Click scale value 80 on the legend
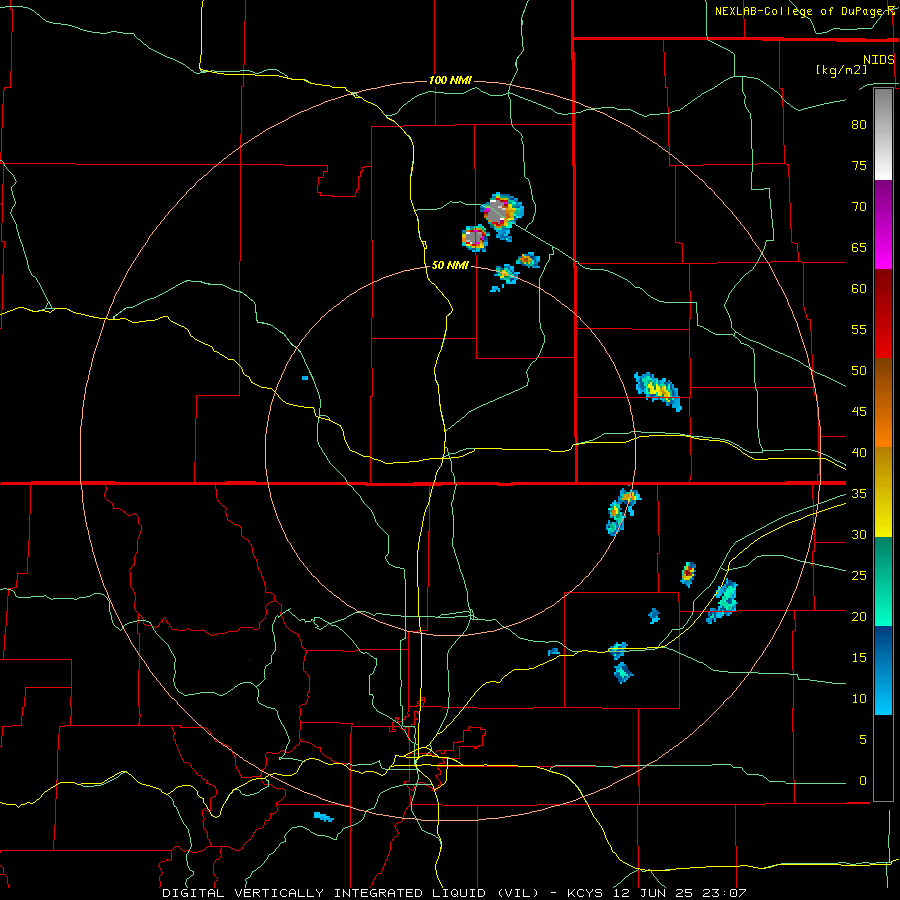 (x=859, y=125)
